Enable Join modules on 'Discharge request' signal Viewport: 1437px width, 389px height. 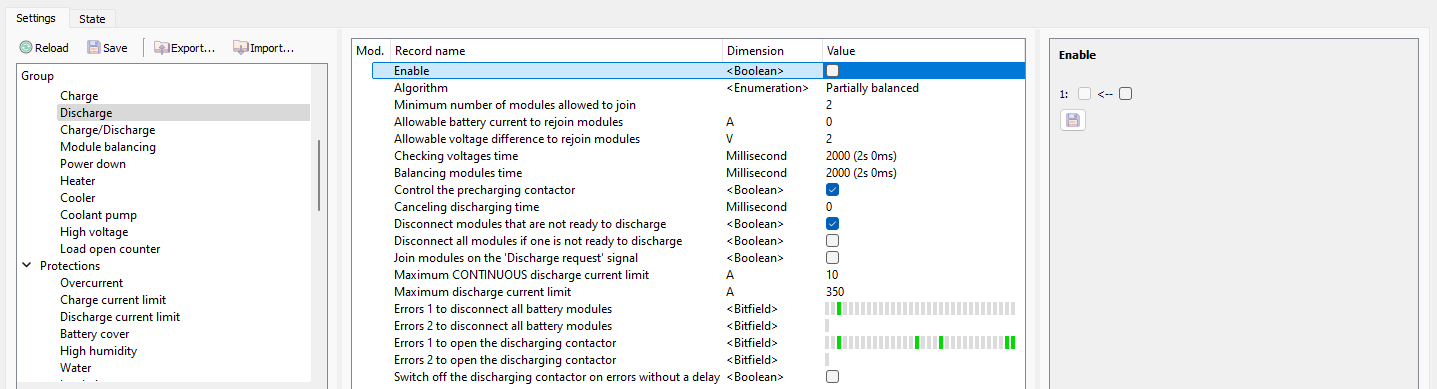[x=832, y=258]
